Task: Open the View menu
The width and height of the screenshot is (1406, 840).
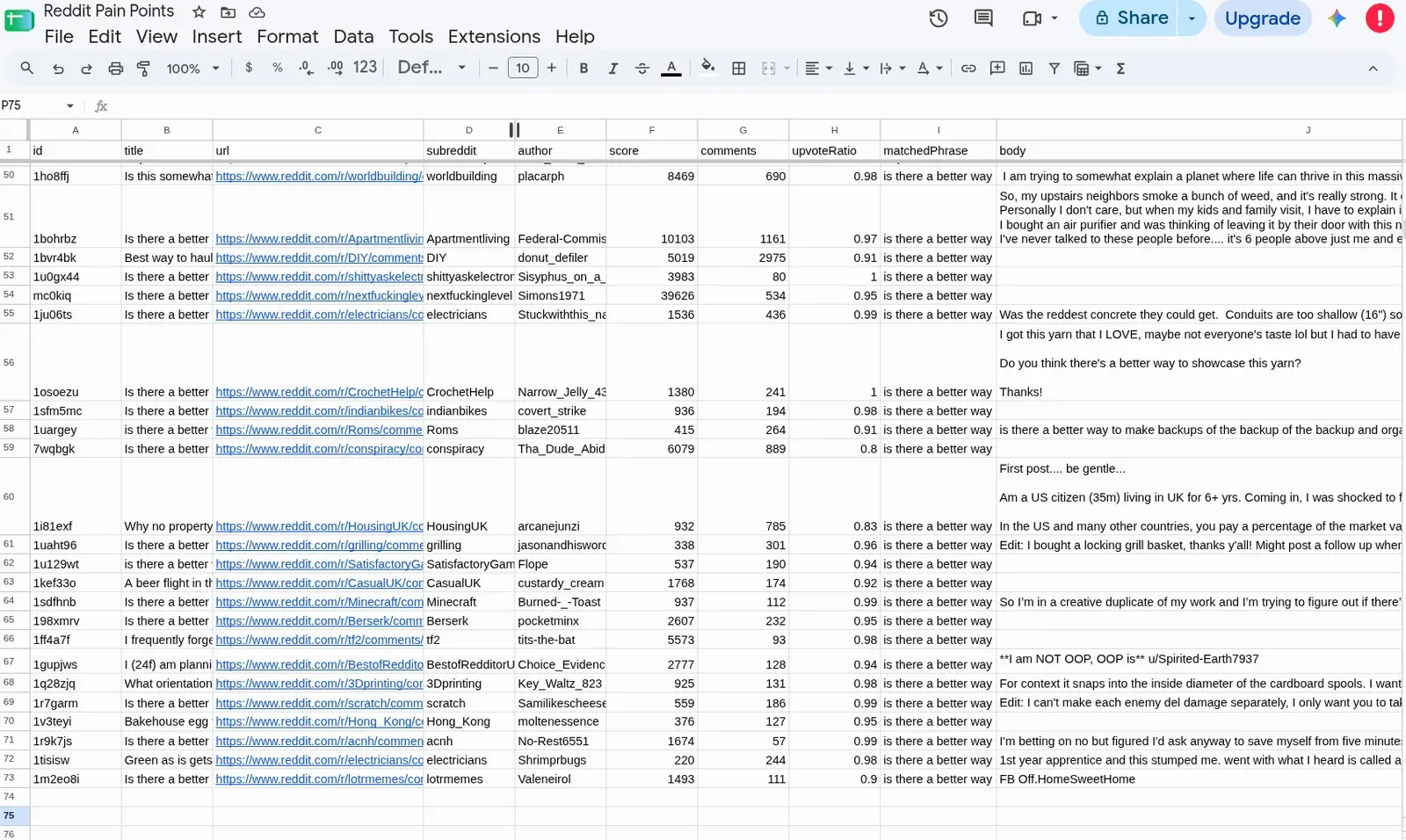Action: (x=156, y=37)
